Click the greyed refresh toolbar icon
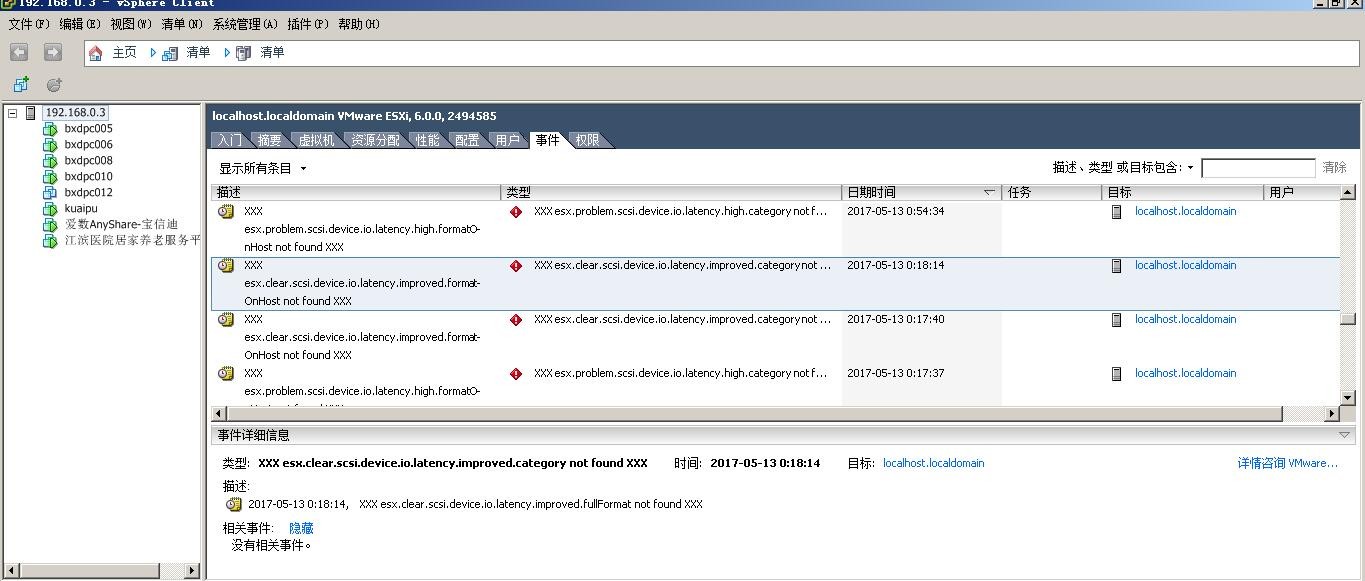The height and width of the screenshot is (581, 1365). [54, 85]
